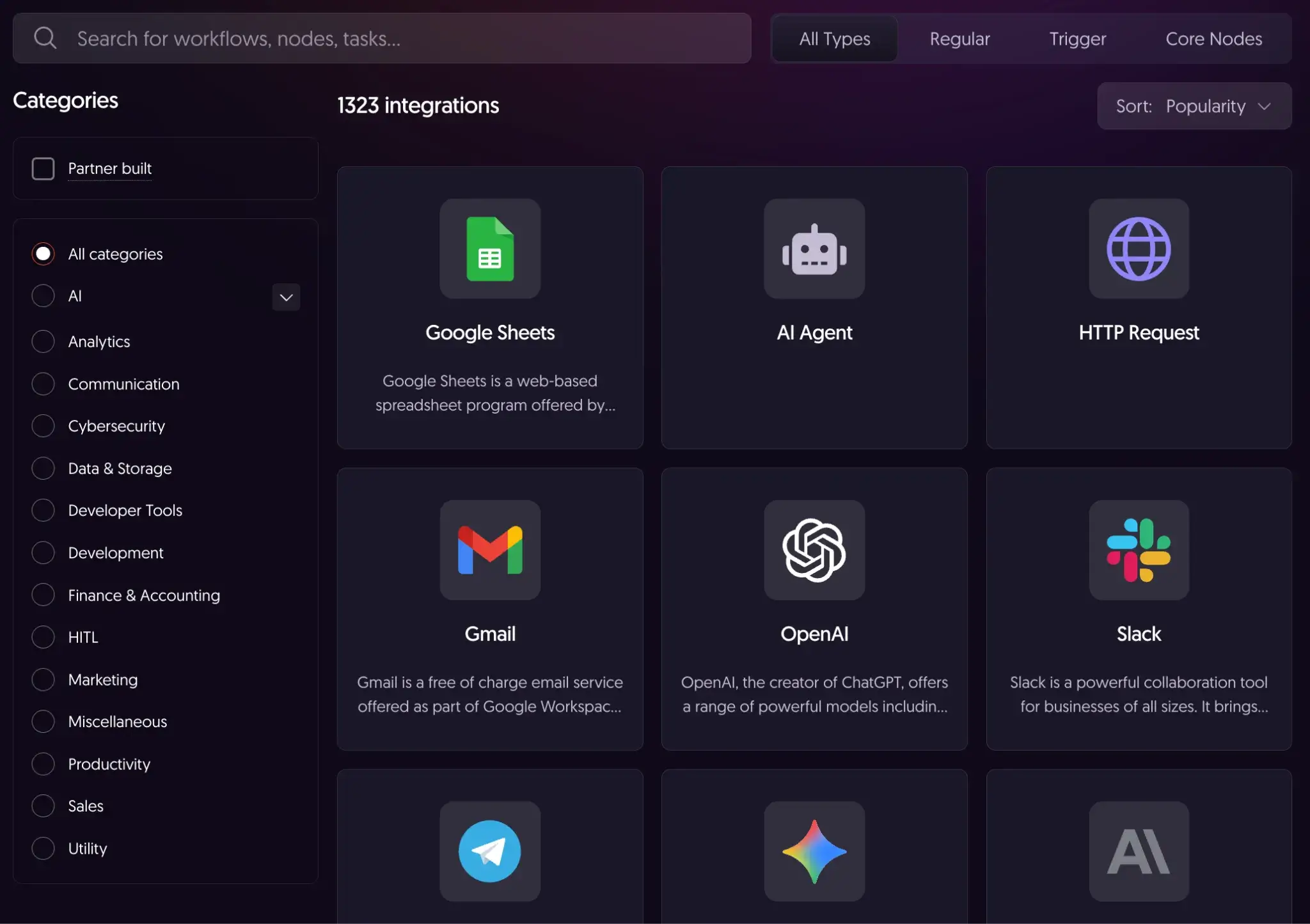Click the Telegram paper plane icon

click(490, 851)
